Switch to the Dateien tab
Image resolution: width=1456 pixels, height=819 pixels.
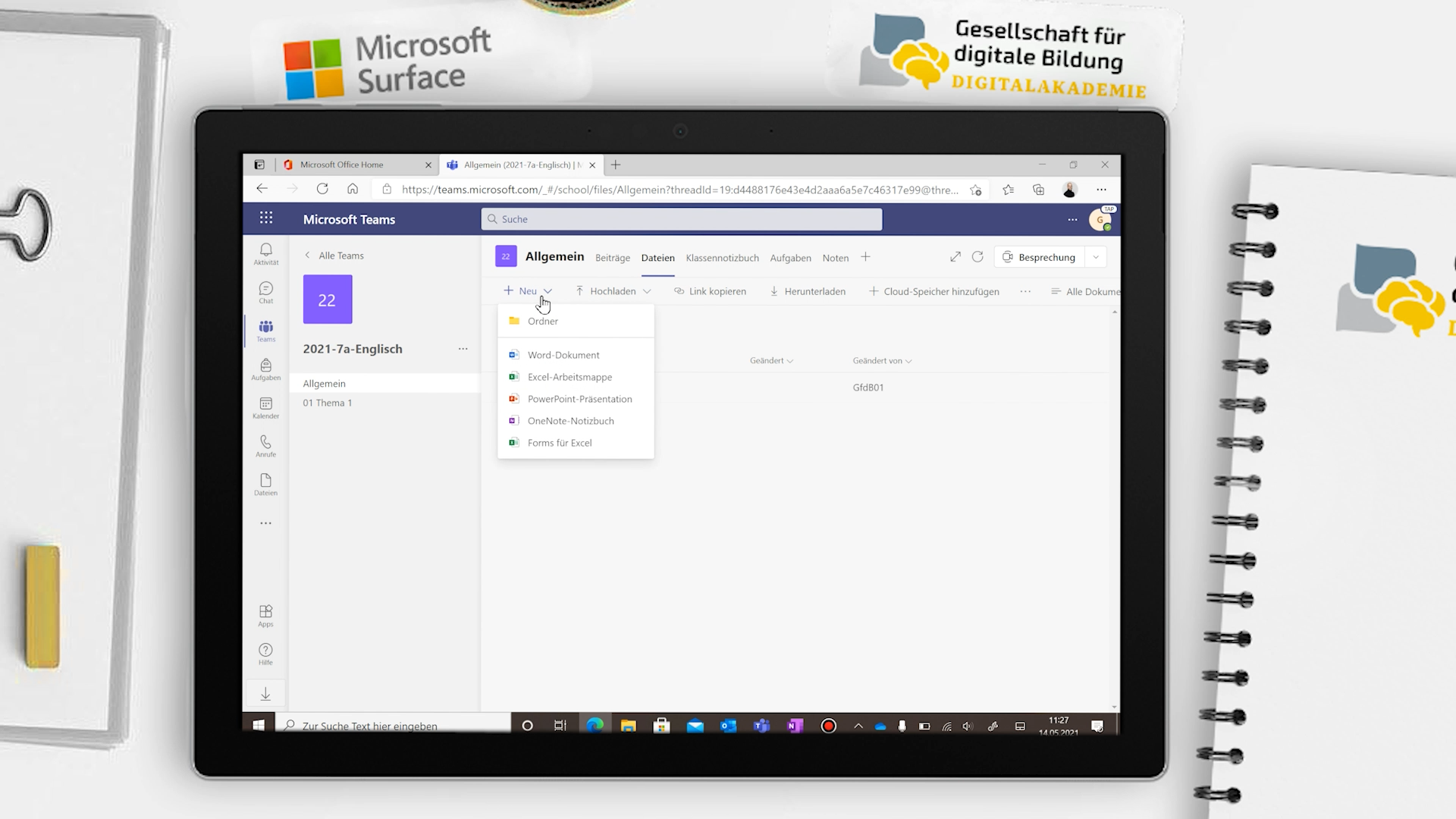657,258
